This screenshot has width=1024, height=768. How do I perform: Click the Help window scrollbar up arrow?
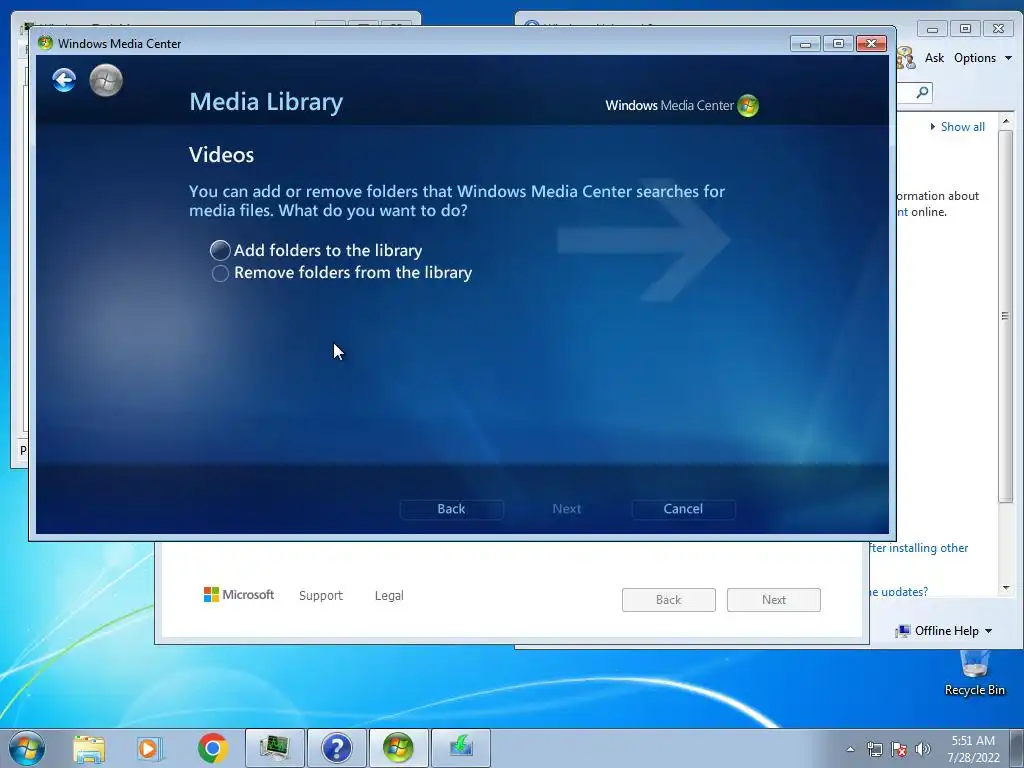click(1006, 121)
